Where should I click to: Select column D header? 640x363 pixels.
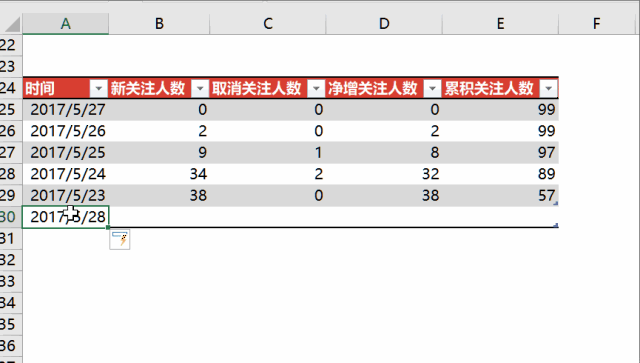(384, 24)
